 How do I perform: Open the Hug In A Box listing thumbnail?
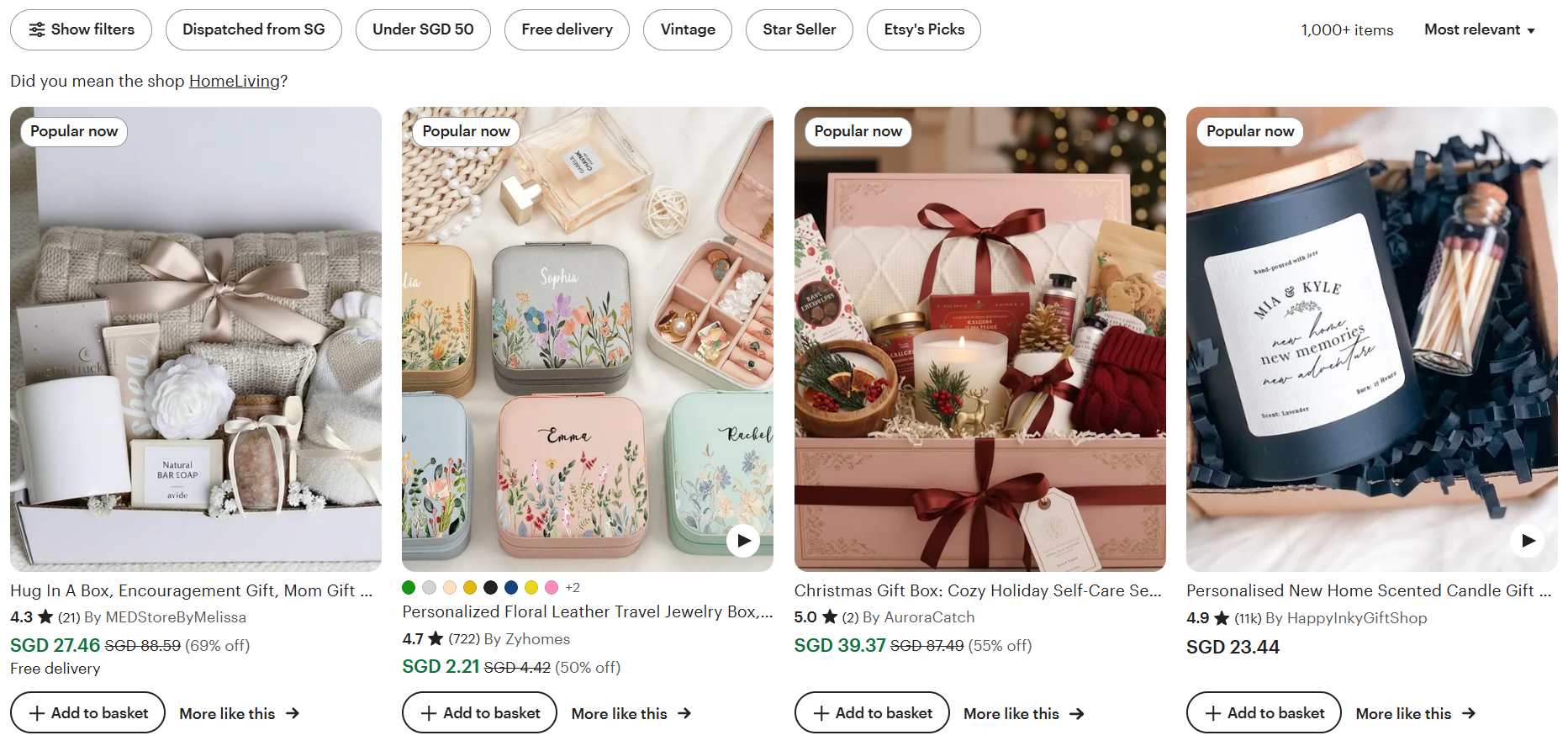tap(195, 336)
